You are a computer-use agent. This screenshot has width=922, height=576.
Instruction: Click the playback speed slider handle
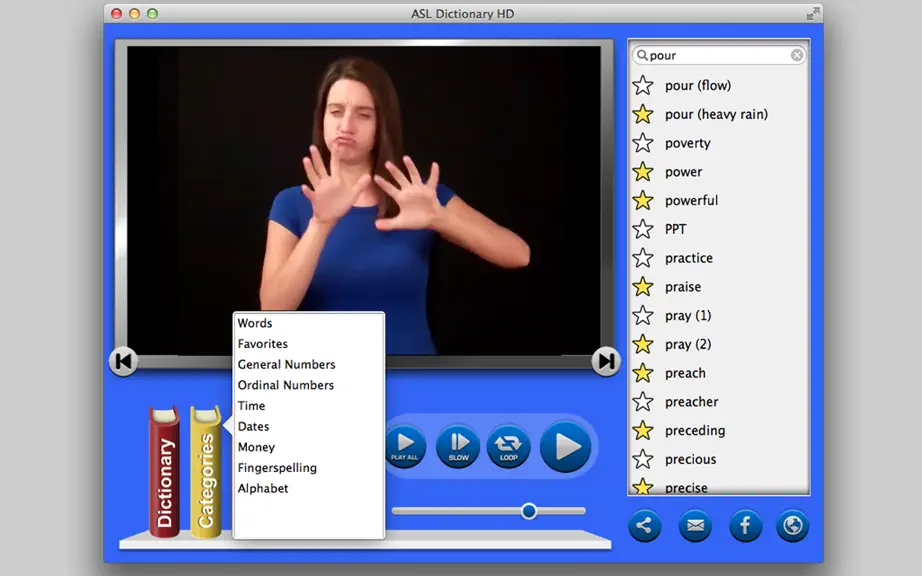click(529, 511)
